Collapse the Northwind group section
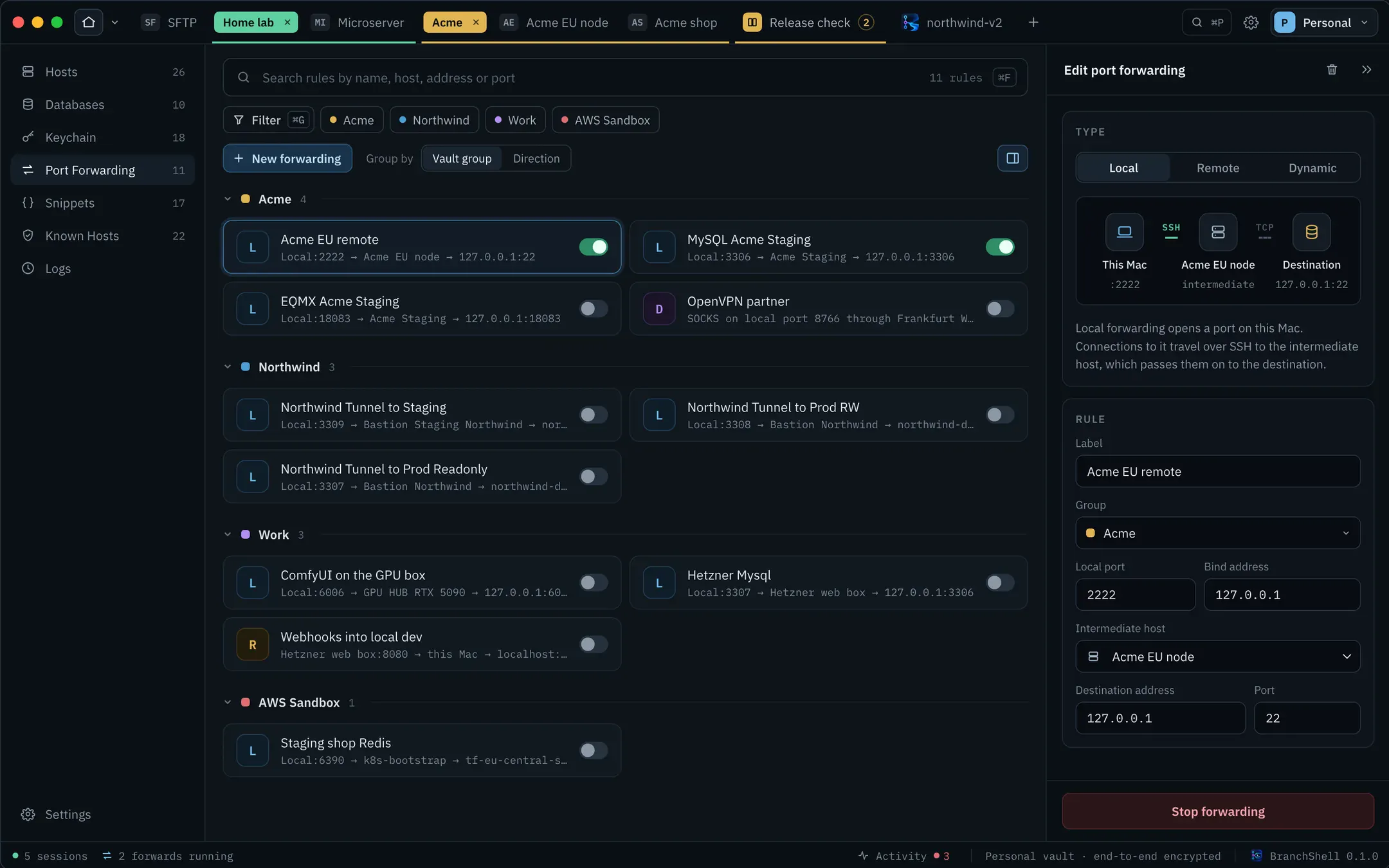Image resolution: width=1389 pixels, height=868 pixels. pyautogui.click(x=228, y=366)
